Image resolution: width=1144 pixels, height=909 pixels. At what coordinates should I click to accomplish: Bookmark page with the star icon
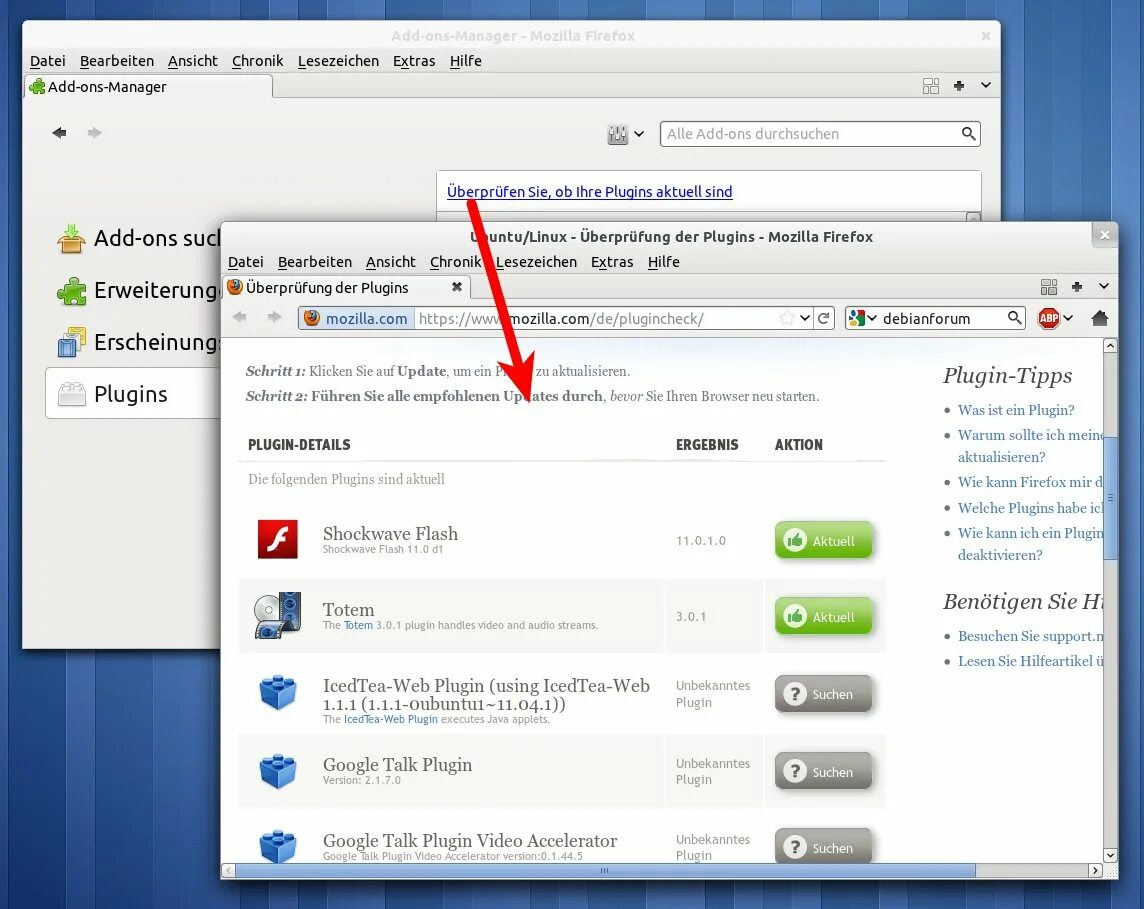point(786,318)
